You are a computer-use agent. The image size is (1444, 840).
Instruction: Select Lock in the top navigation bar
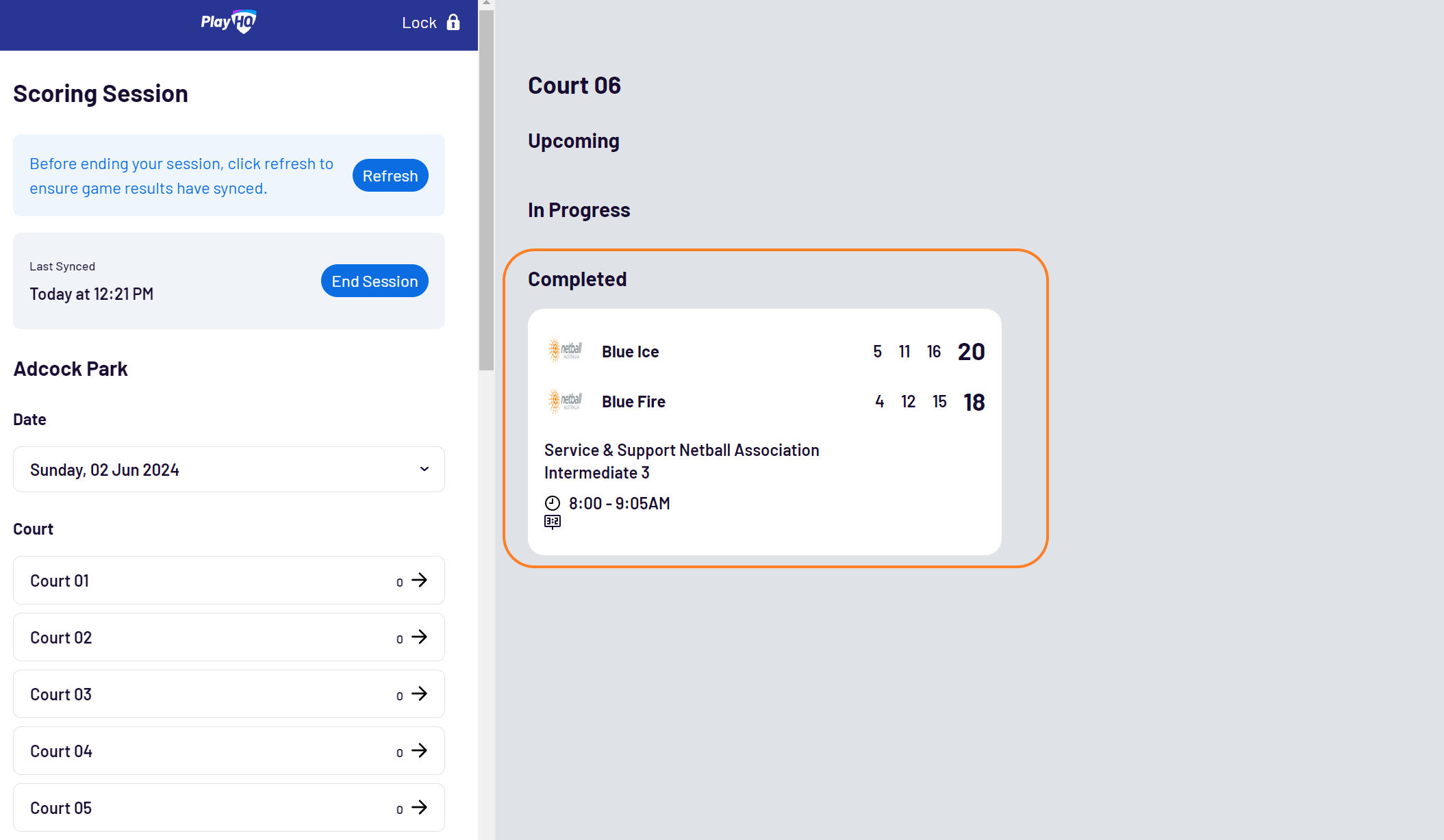click(x=420, y=22)
